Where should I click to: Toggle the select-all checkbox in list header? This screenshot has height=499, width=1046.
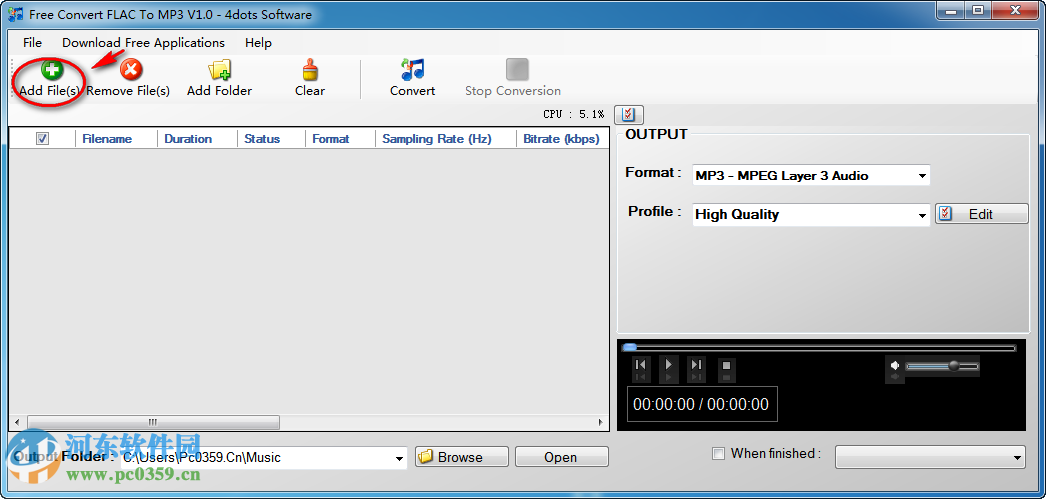click(43, 139)
